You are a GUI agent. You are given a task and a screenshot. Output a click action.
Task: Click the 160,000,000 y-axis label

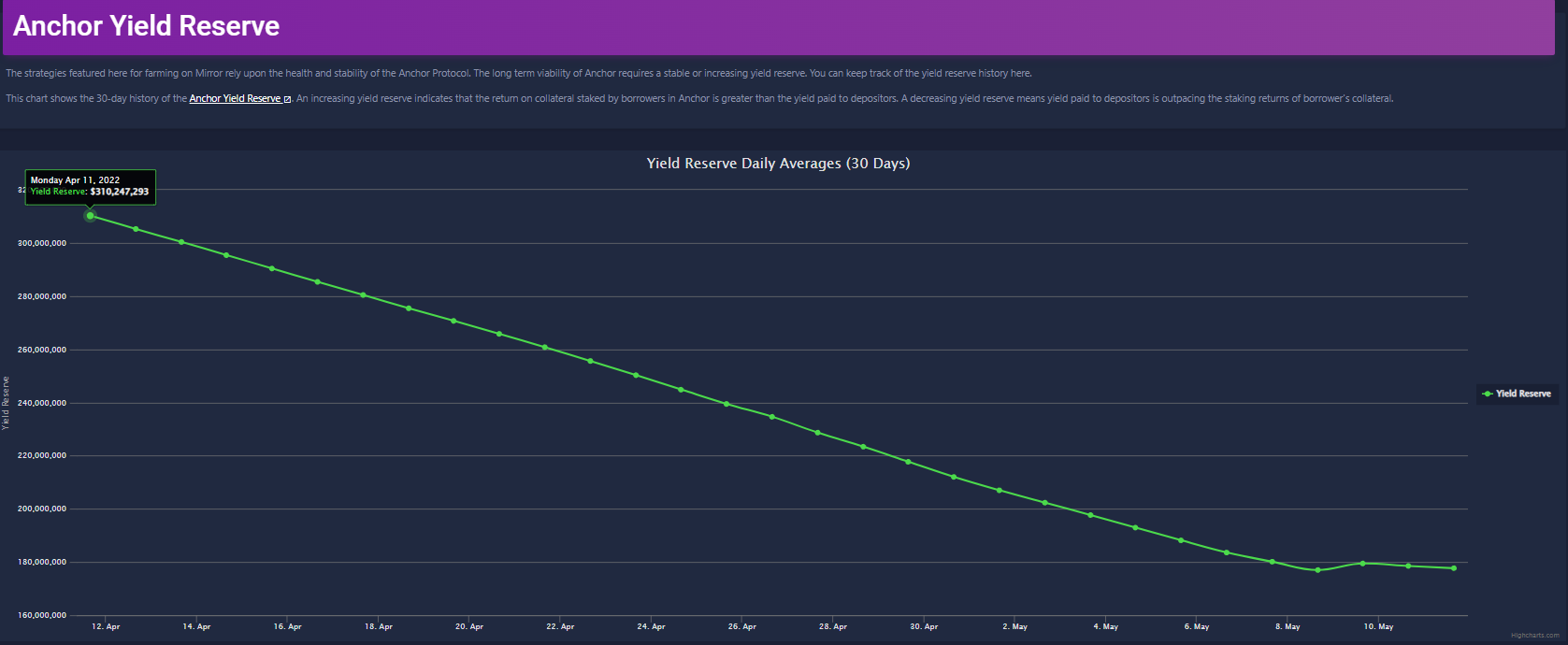(x=42, y=615)
